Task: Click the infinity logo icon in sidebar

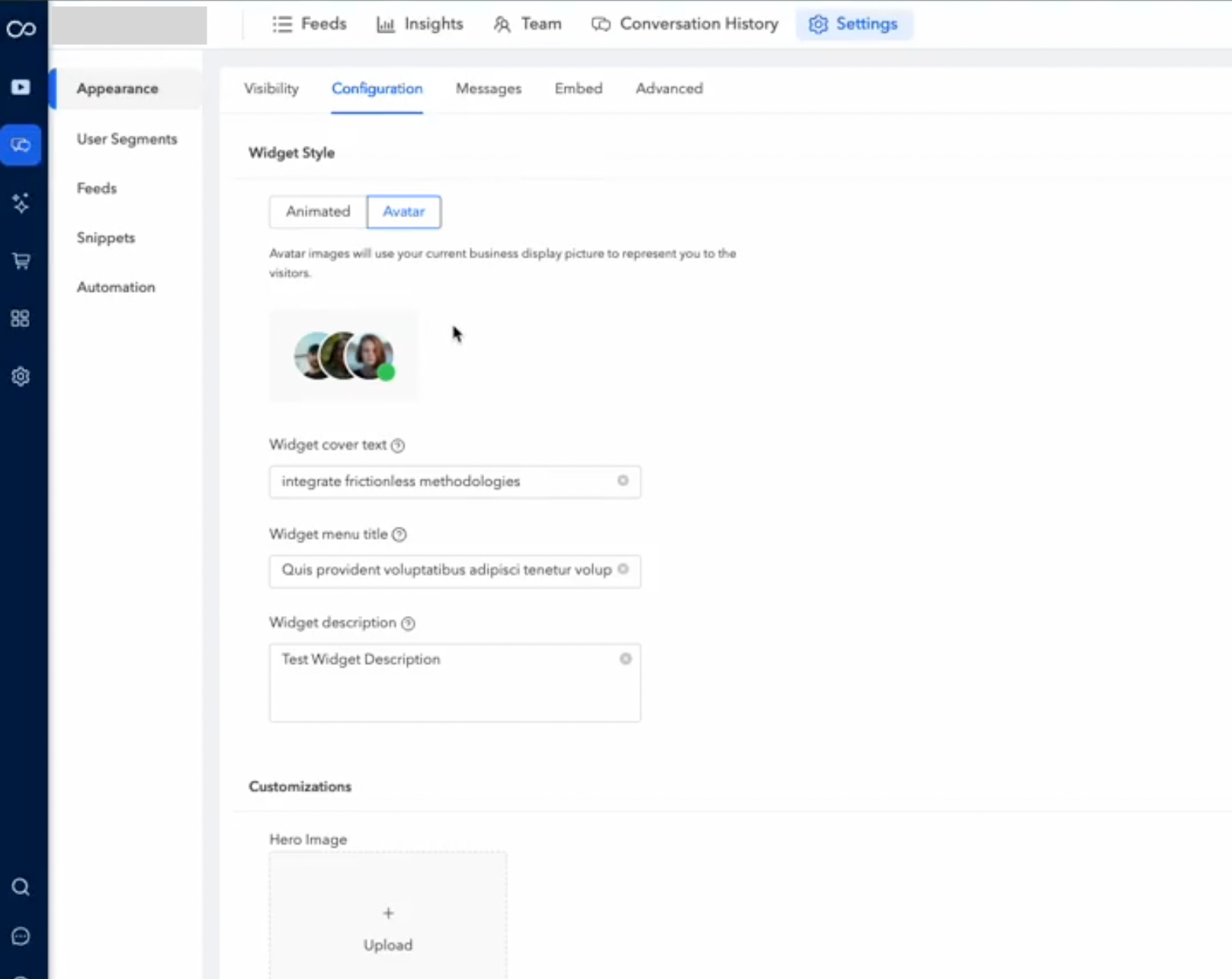Action: coord(21,29)
